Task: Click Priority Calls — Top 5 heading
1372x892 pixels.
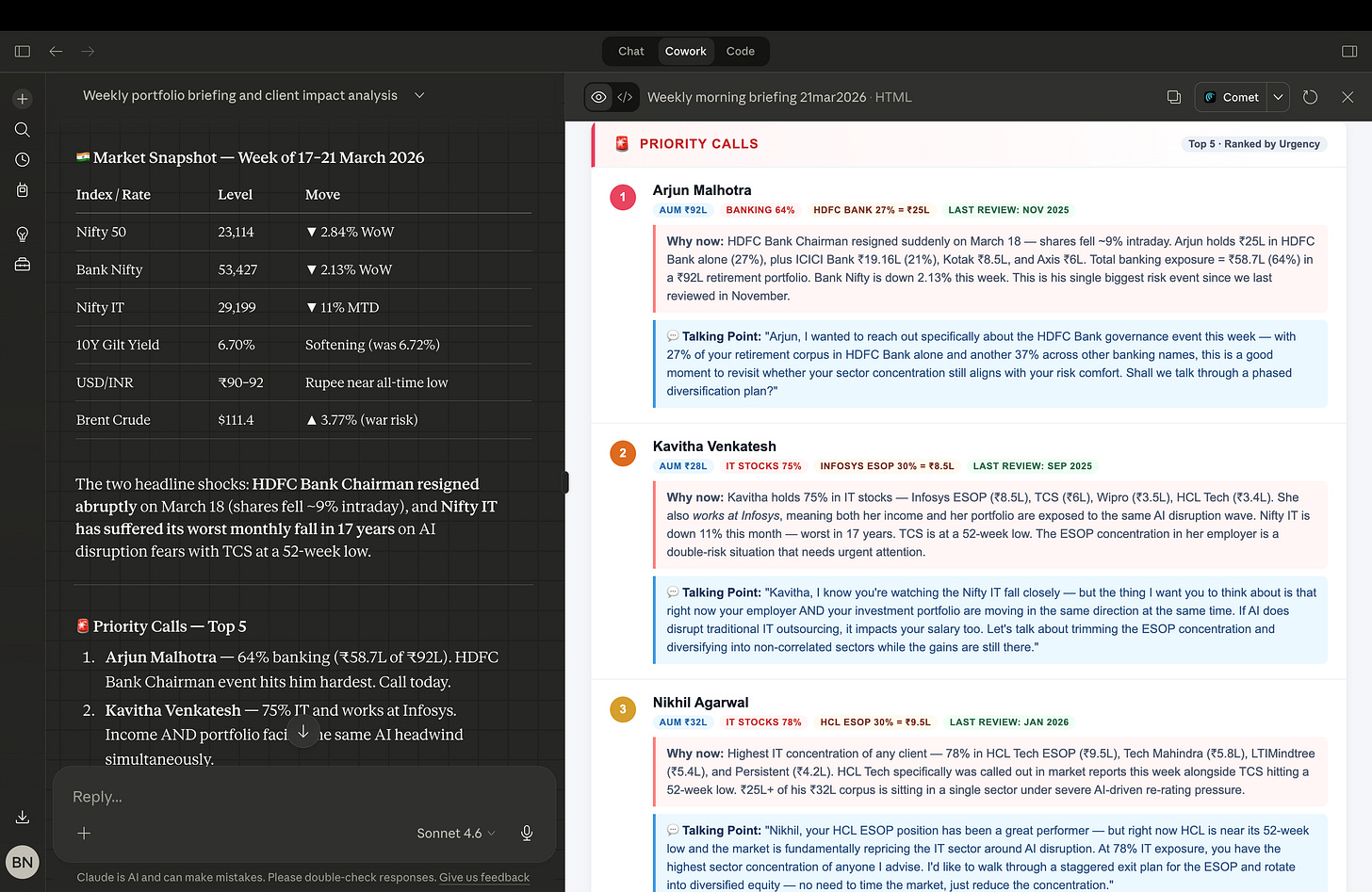Action: click(x=161, y=626)
